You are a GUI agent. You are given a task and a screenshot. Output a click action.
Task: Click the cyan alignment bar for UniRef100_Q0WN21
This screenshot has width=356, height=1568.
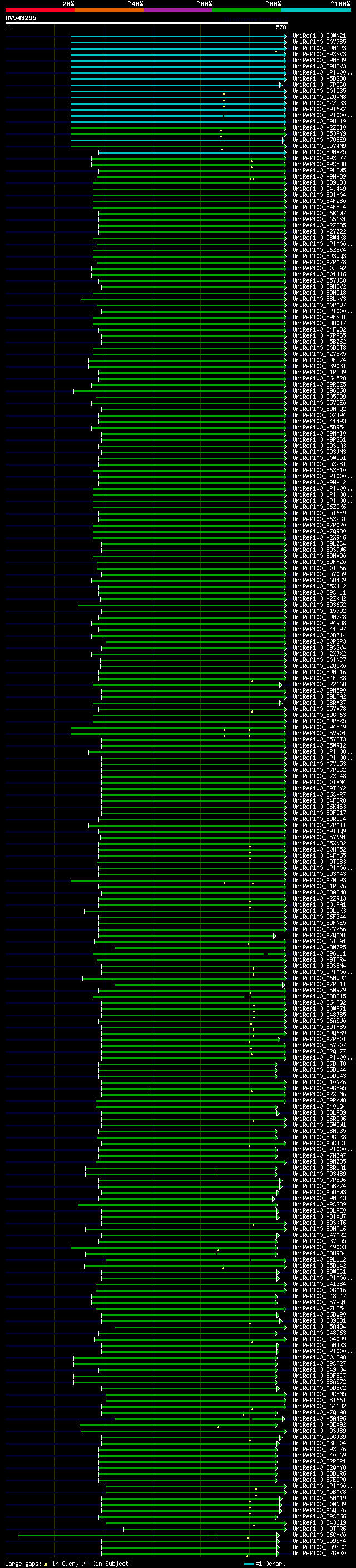pos(179,36)
